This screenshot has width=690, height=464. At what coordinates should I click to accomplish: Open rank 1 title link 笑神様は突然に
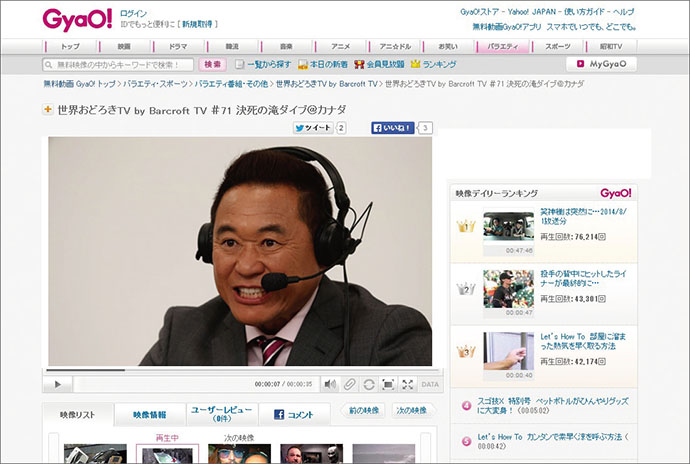(584, 216)
